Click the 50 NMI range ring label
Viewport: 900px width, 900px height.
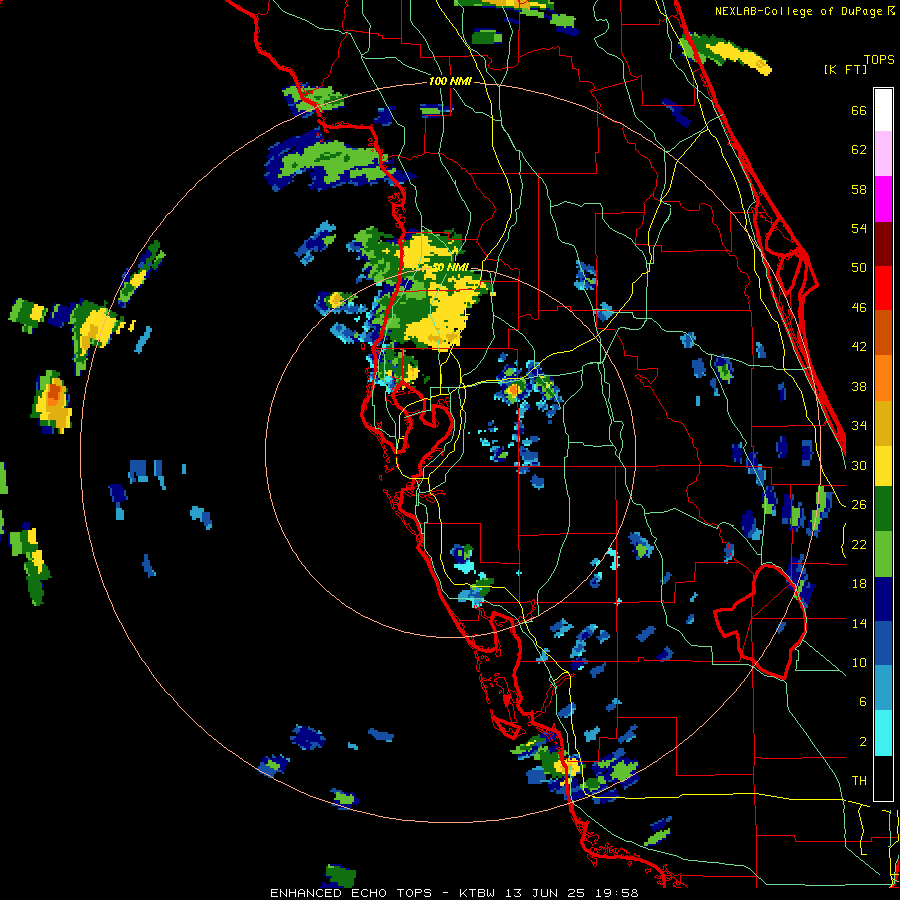click(450, 267)
